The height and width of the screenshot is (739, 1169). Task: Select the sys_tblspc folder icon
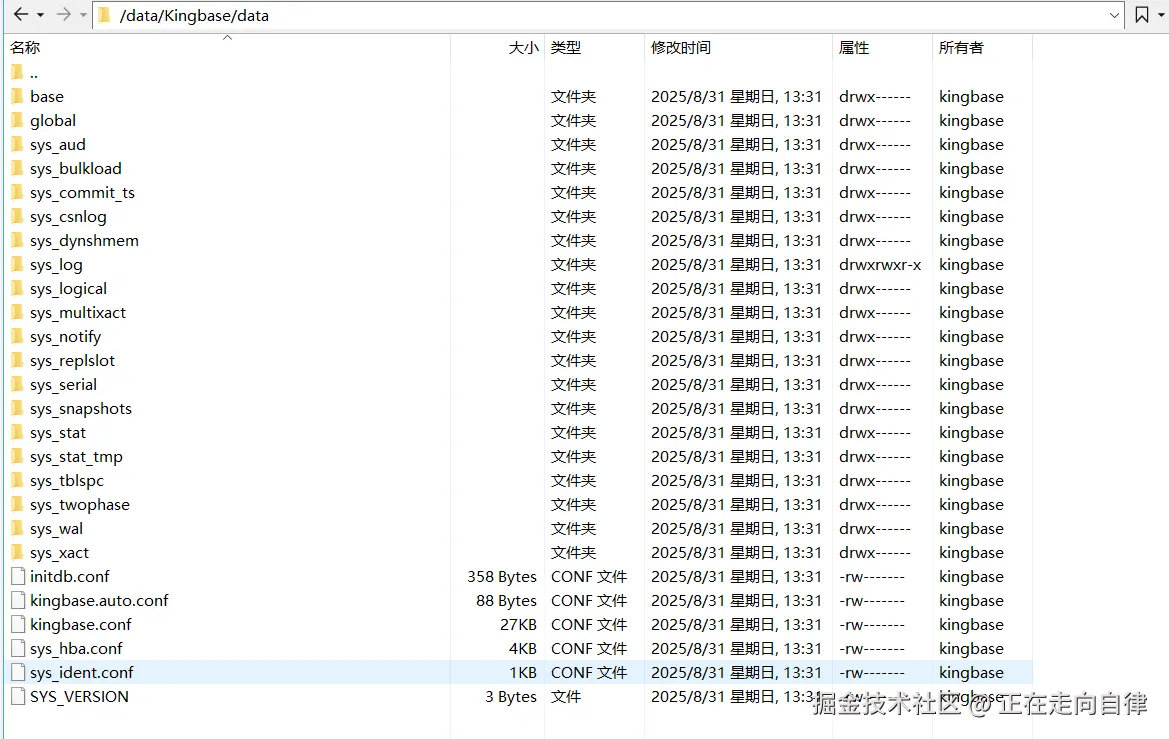tap(18, 480)
